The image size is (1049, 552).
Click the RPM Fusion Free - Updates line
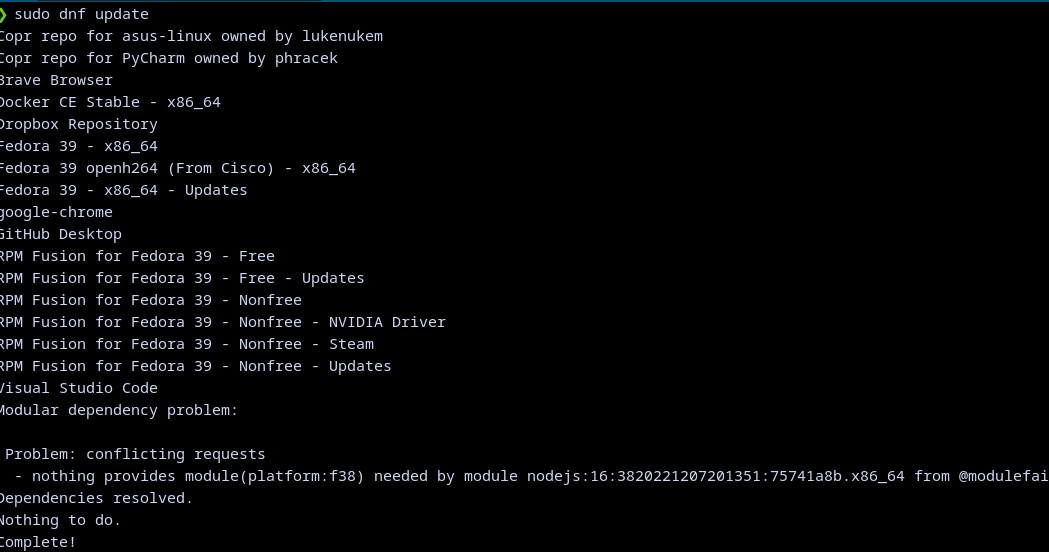click(181, 278)
